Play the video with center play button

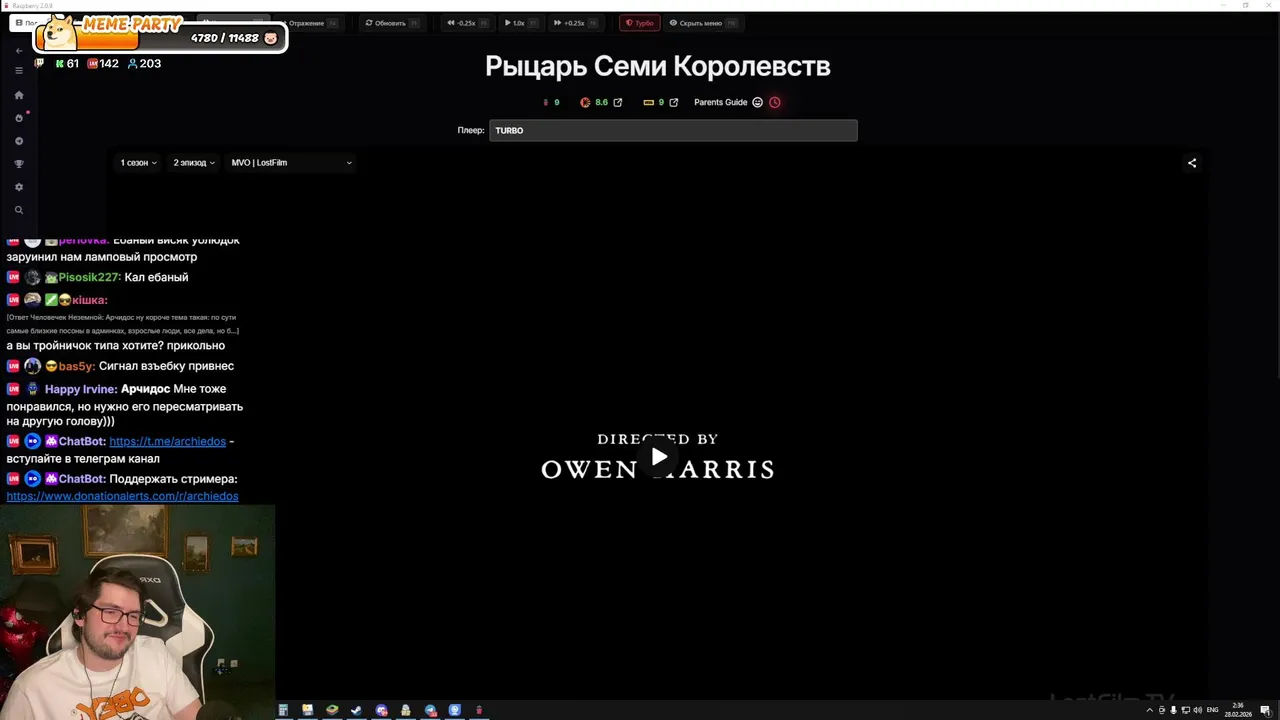[x=658, y=456]
